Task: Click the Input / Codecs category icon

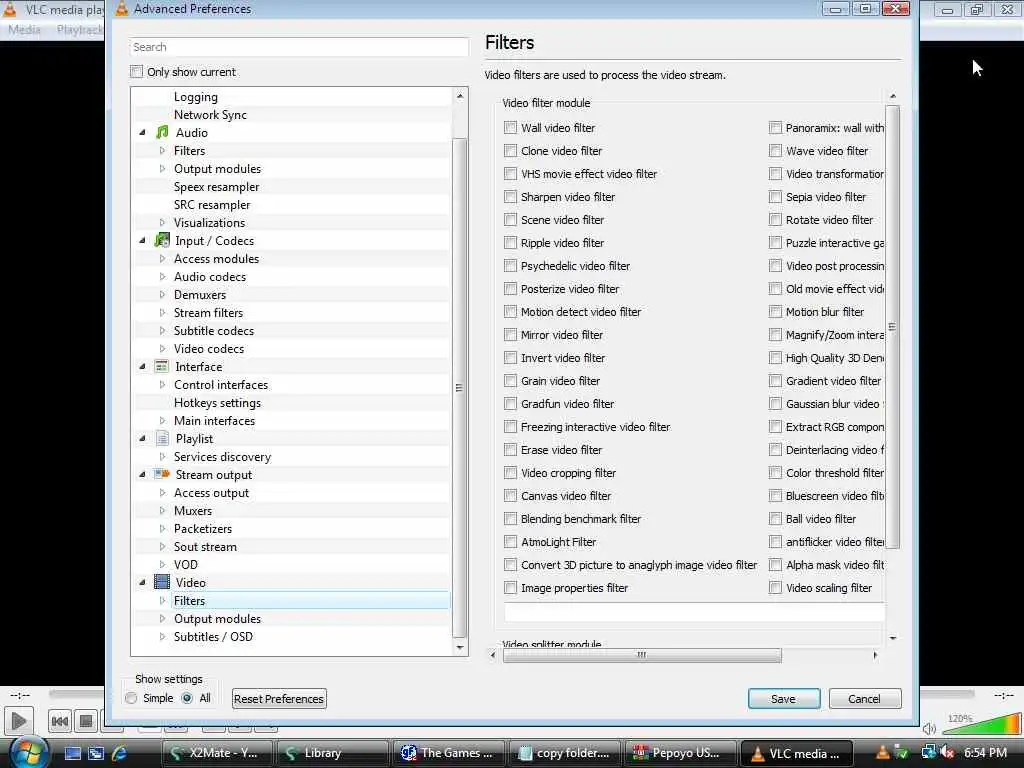Action: click(x=162, y=240)
